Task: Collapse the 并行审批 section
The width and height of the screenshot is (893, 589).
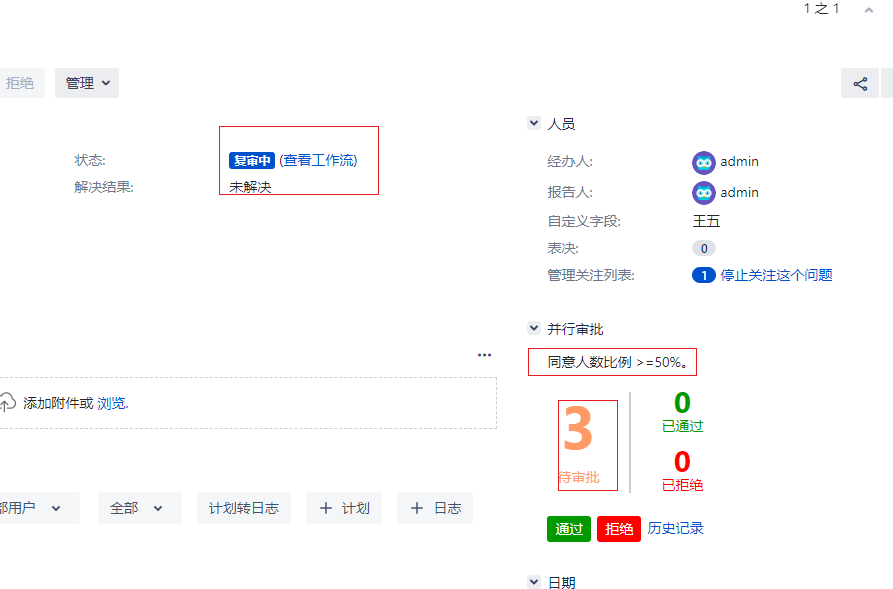Action: 534,329
